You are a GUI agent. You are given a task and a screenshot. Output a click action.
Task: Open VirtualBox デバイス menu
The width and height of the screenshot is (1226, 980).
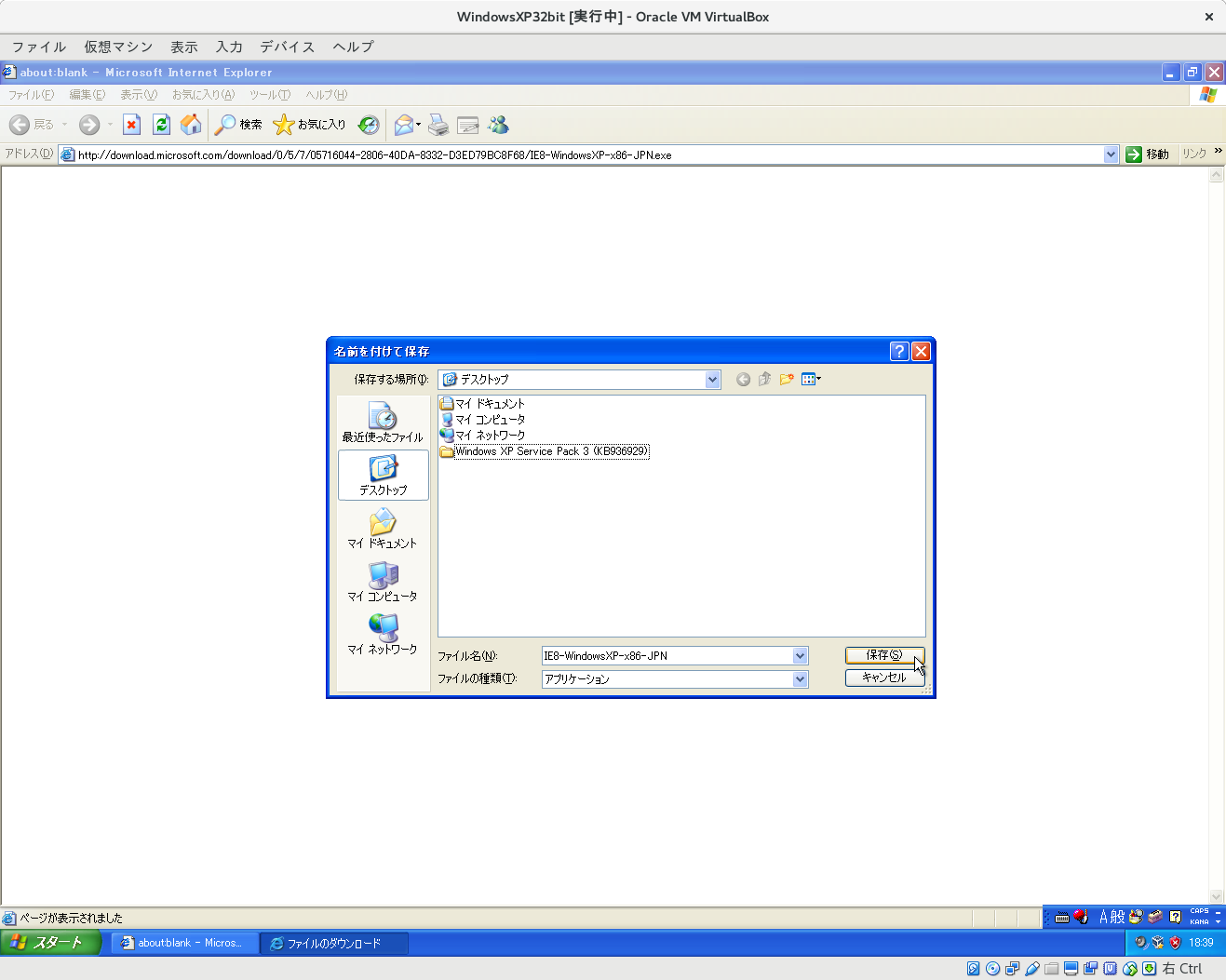pyautogui.click(x=287, y=47)
